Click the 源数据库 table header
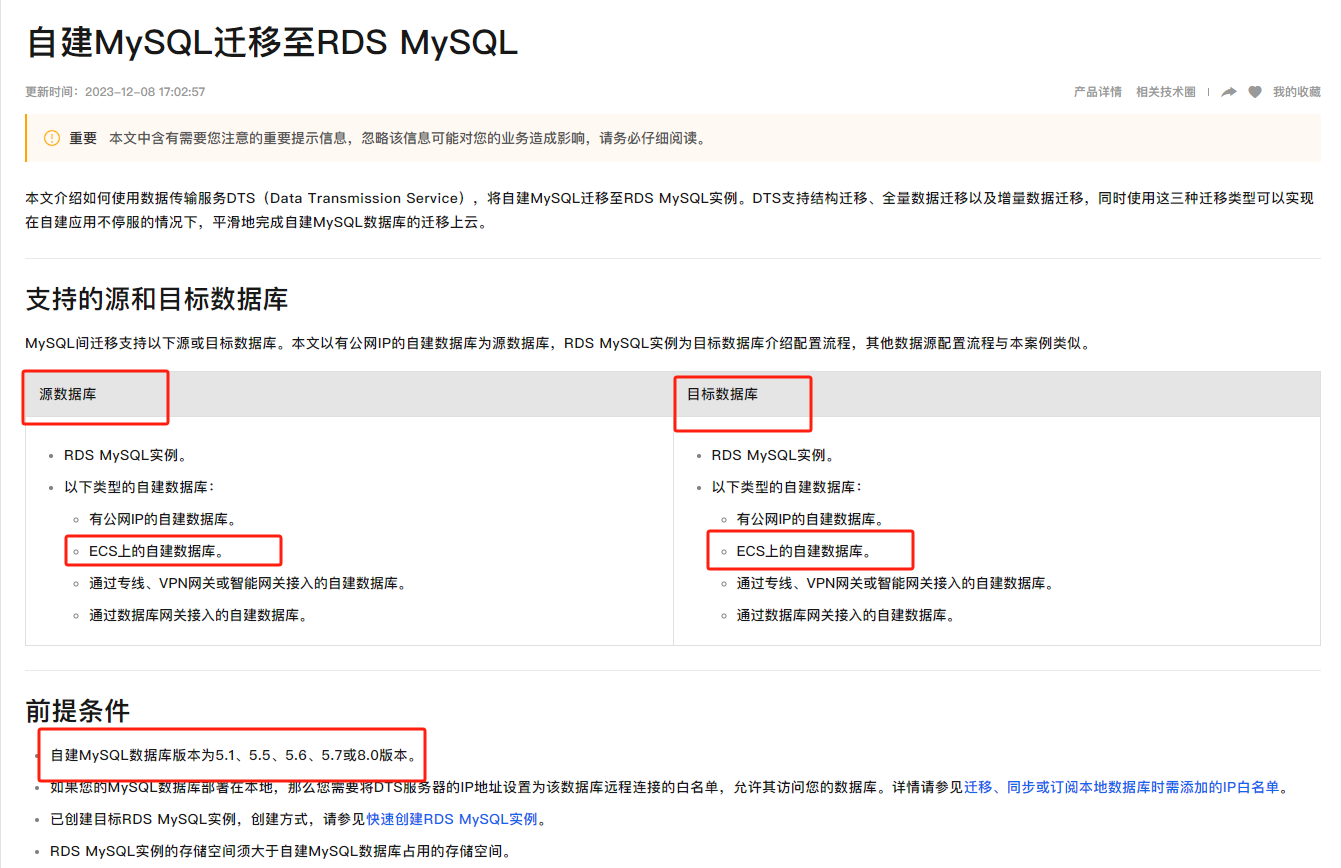Viewport: 1341px width, 868px height. click(68, 394)
